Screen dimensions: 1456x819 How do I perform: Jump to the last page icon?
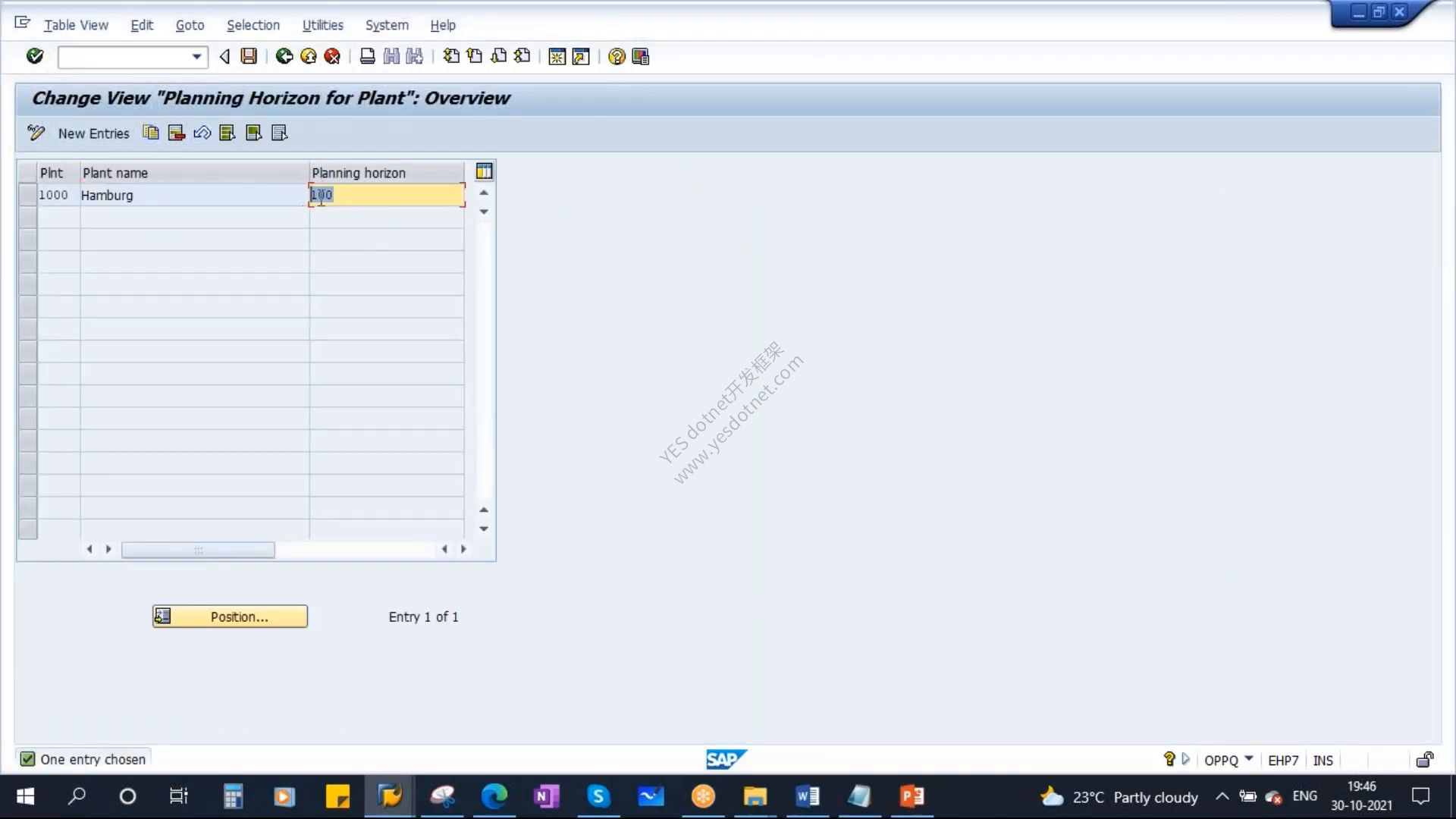[522, 56]
